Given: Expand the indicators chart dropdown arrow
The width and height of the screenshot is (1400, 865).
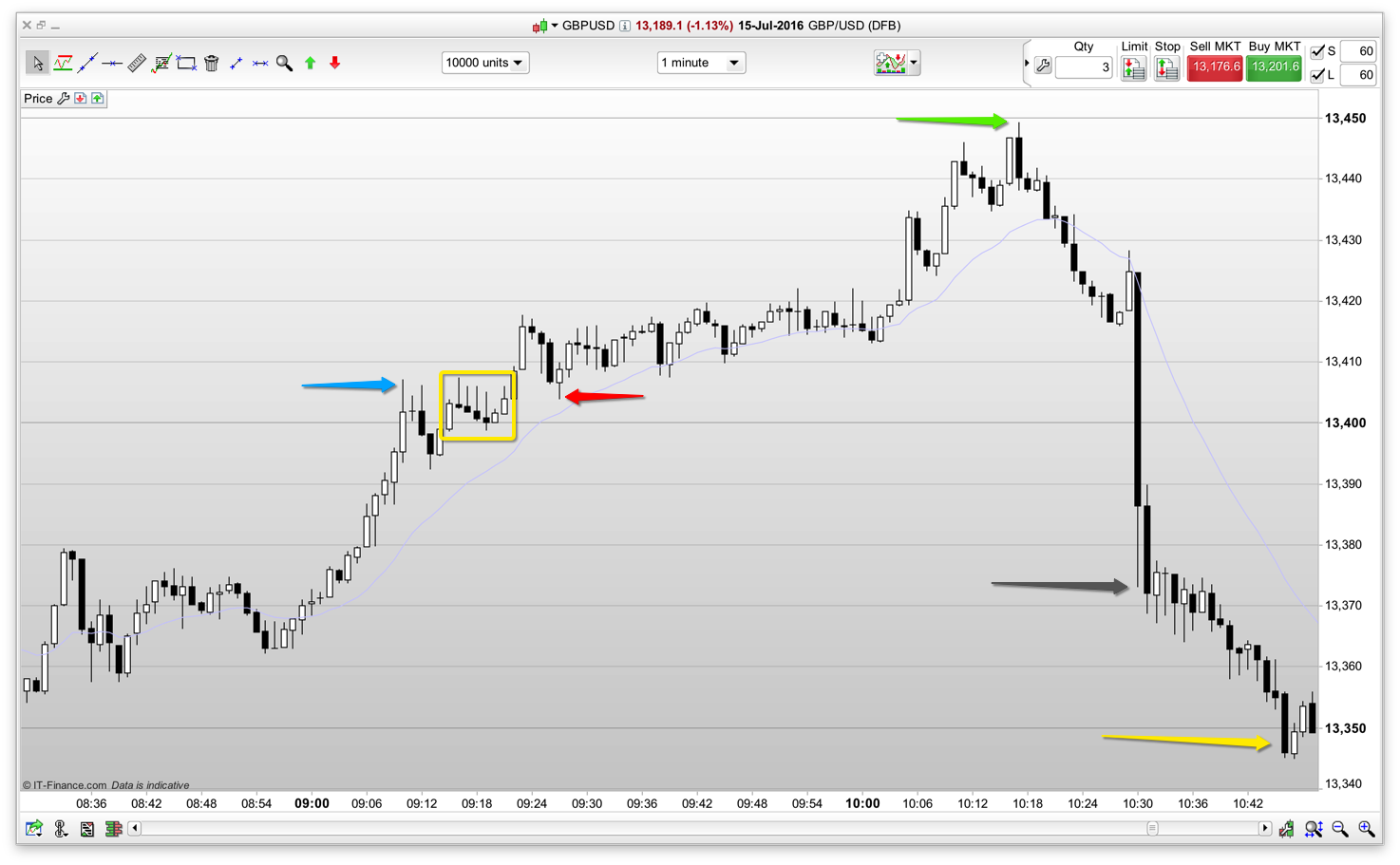Looking at the screenshot, I should 914,63.
